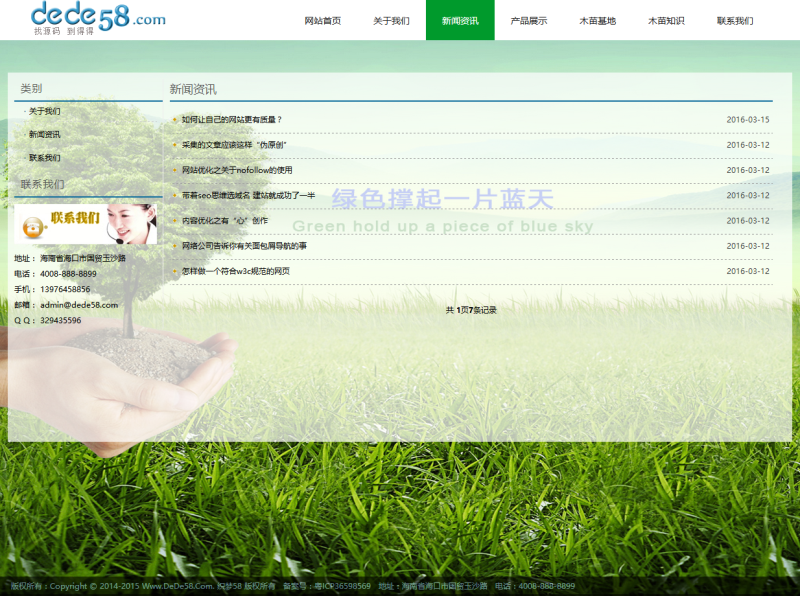Click the address 海南省海口市国贸玉沙路 in the sidebar
Image resolution: width=800 pixels, height=596 pixels.
tap(83, 258)
